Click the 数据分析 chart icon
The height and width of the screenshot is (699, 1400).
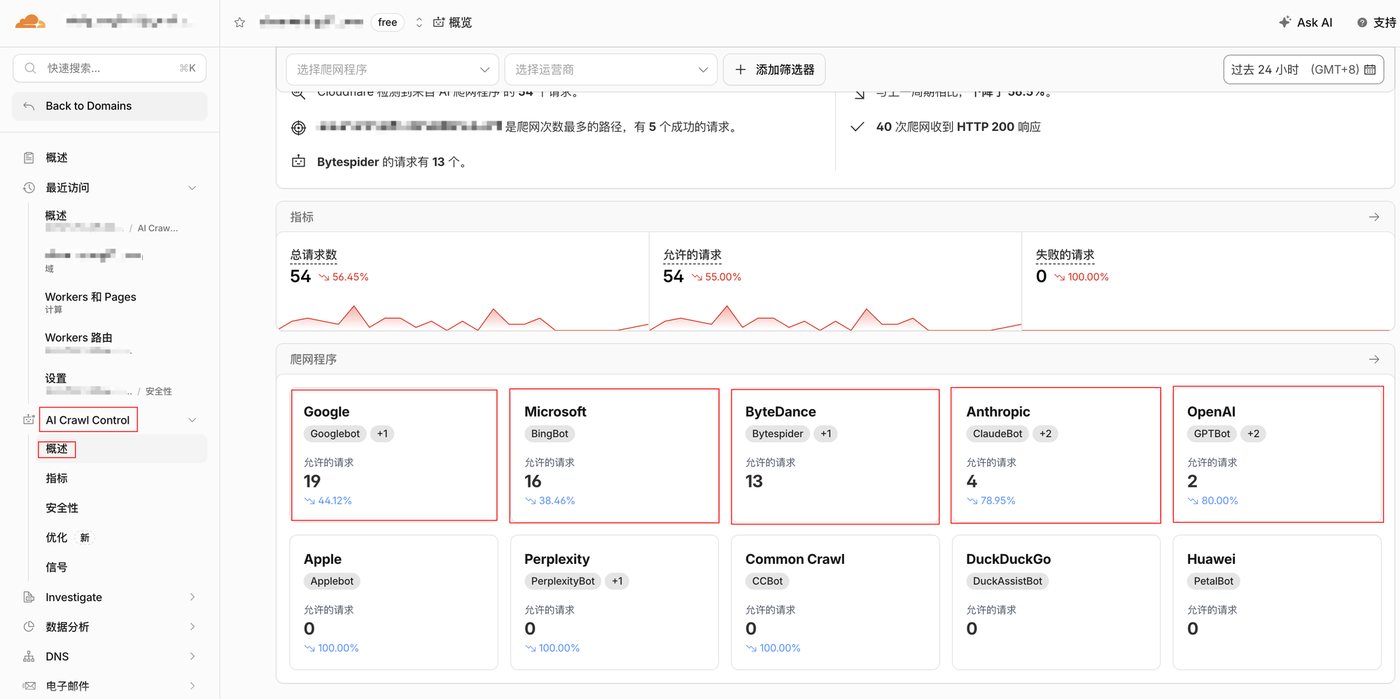point(28,627)
